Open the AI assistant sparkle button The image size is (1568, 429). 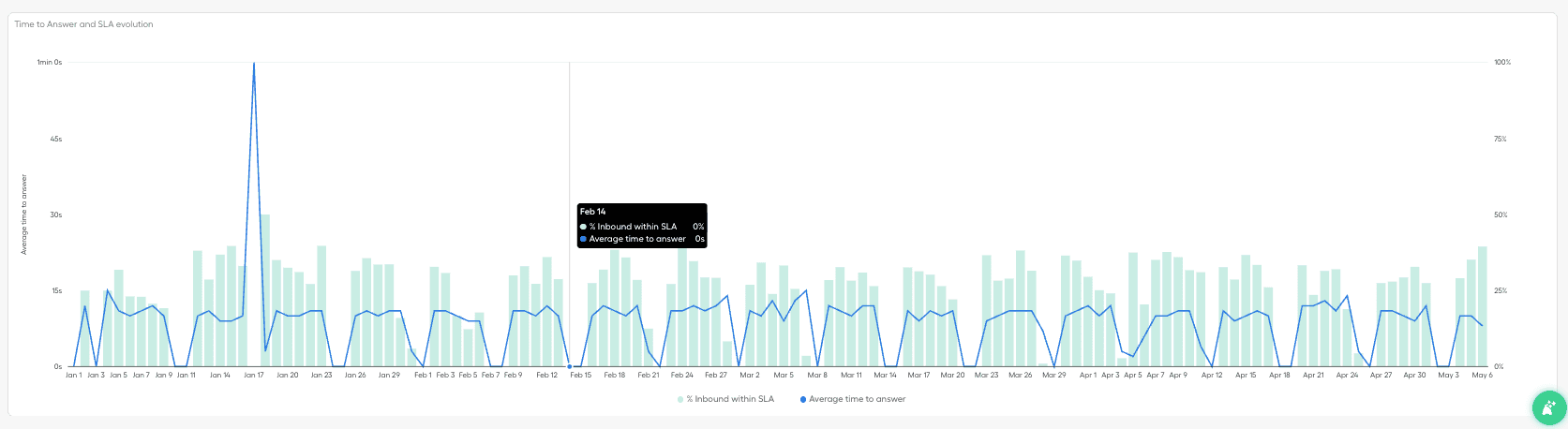[x=1548, y=407]
